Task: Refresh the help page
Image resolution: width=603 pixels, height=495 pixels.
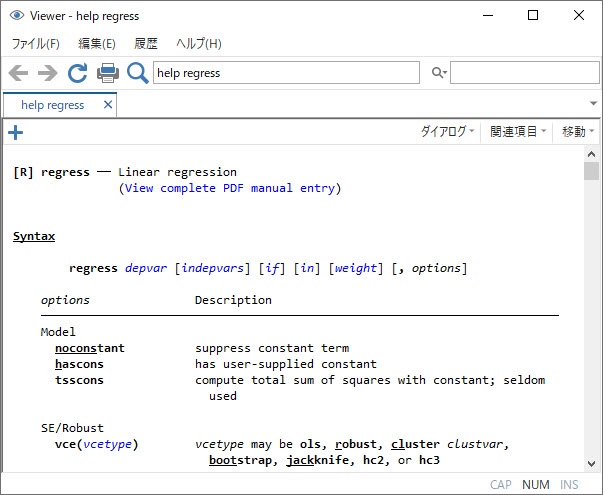Action: click(x=78, y=73)
